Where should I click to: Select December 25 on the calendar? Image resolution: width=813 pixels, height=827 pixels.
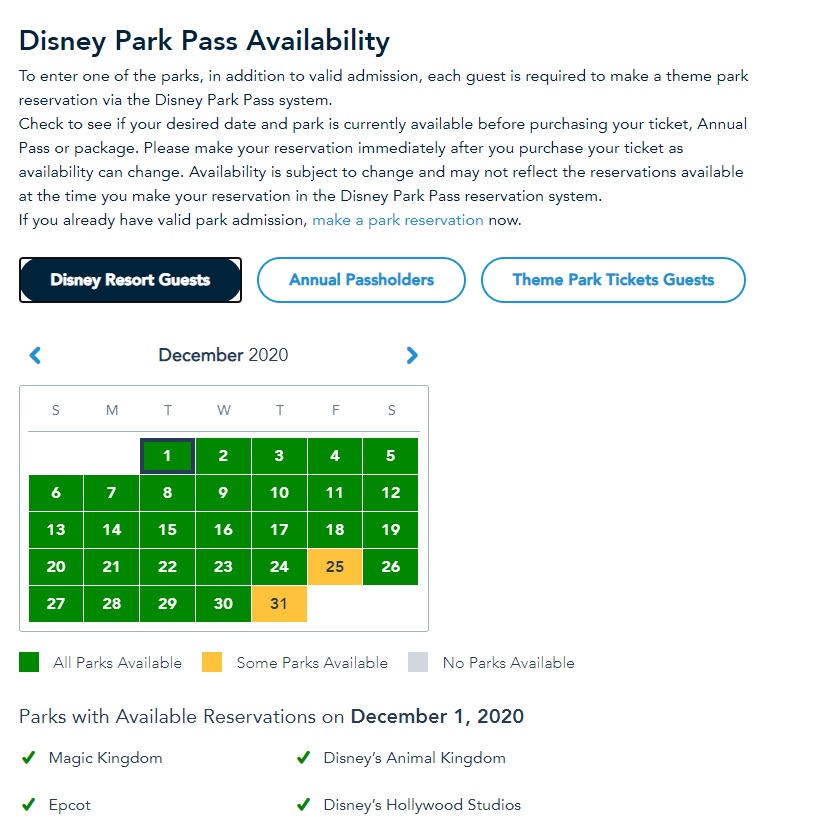(335, 567)
